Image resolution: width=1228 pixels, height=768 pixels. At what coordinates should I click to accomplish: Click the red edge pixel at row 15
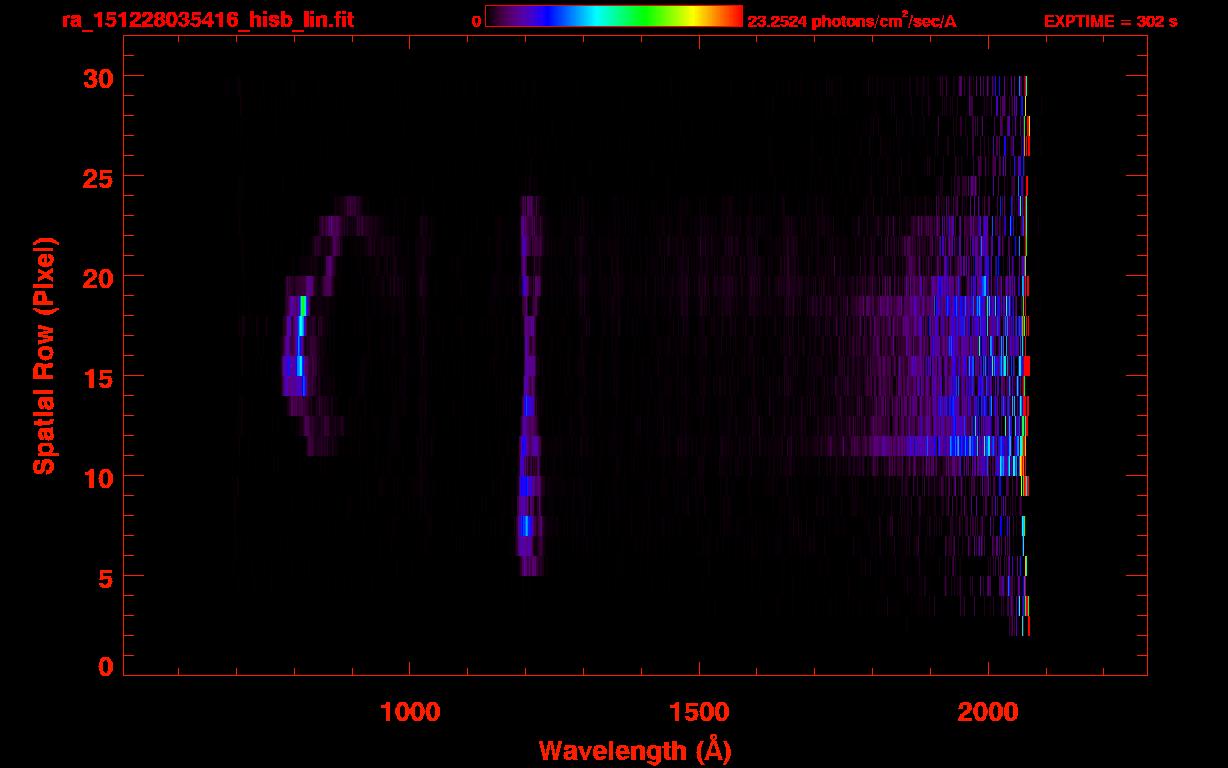pos(1027,366)
